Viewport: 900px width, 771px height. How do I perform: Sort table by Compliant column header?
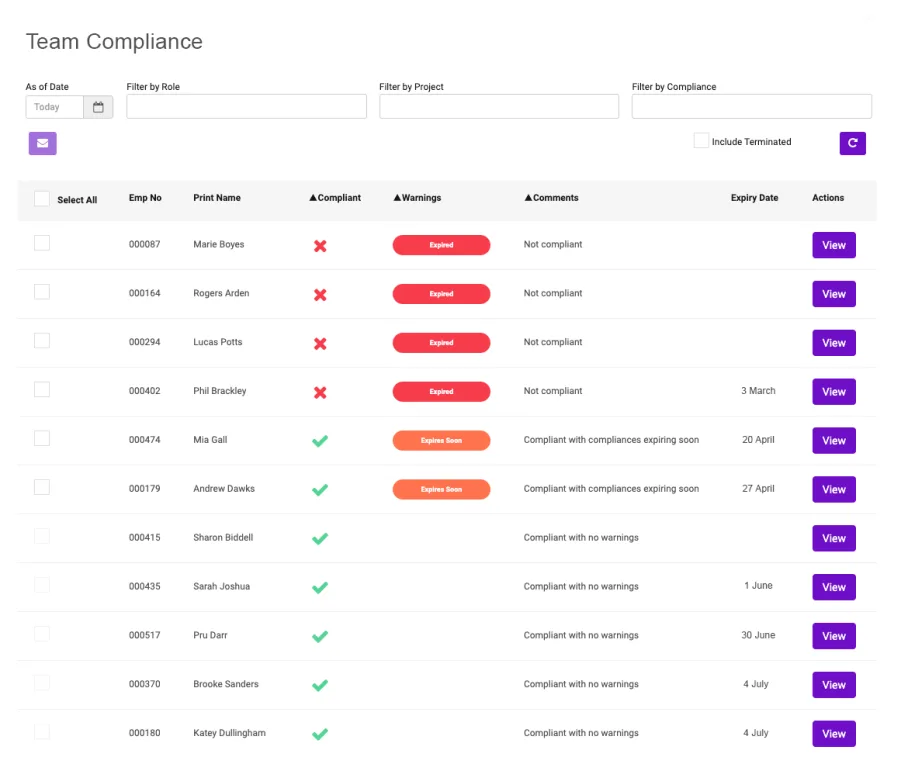tap(335, 198)
